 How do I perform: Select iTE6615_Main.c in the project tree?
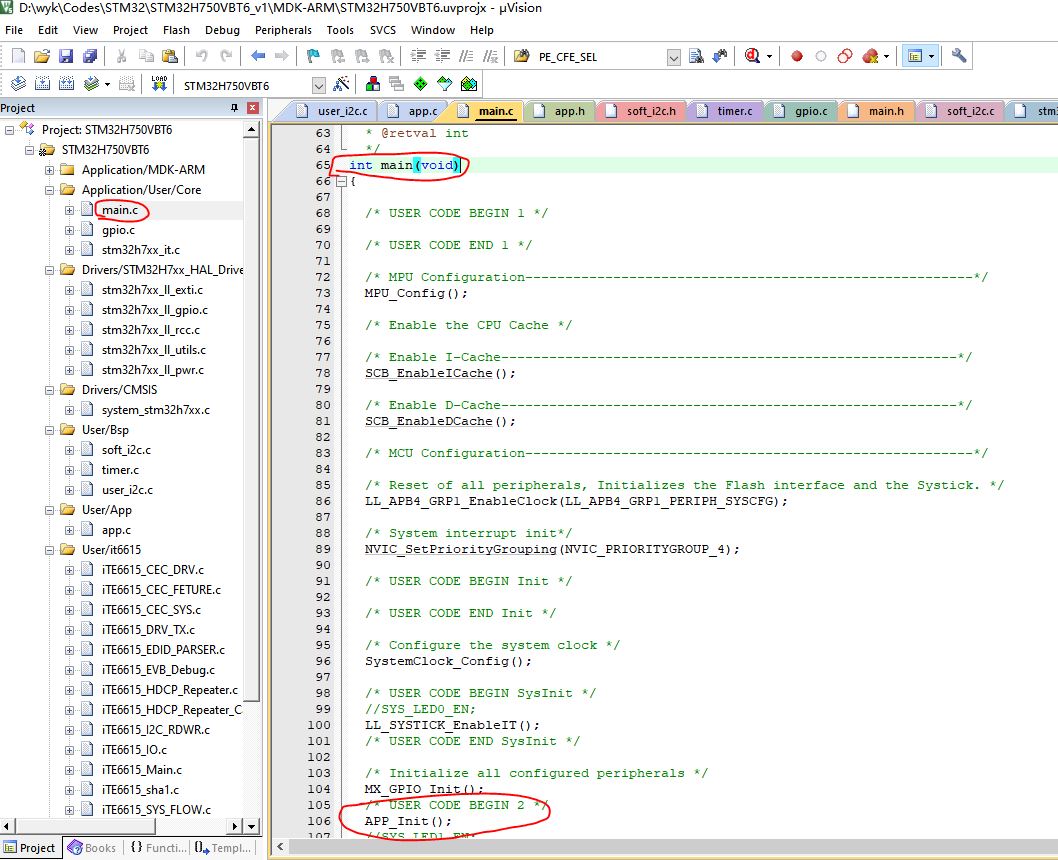pos(142,770)
